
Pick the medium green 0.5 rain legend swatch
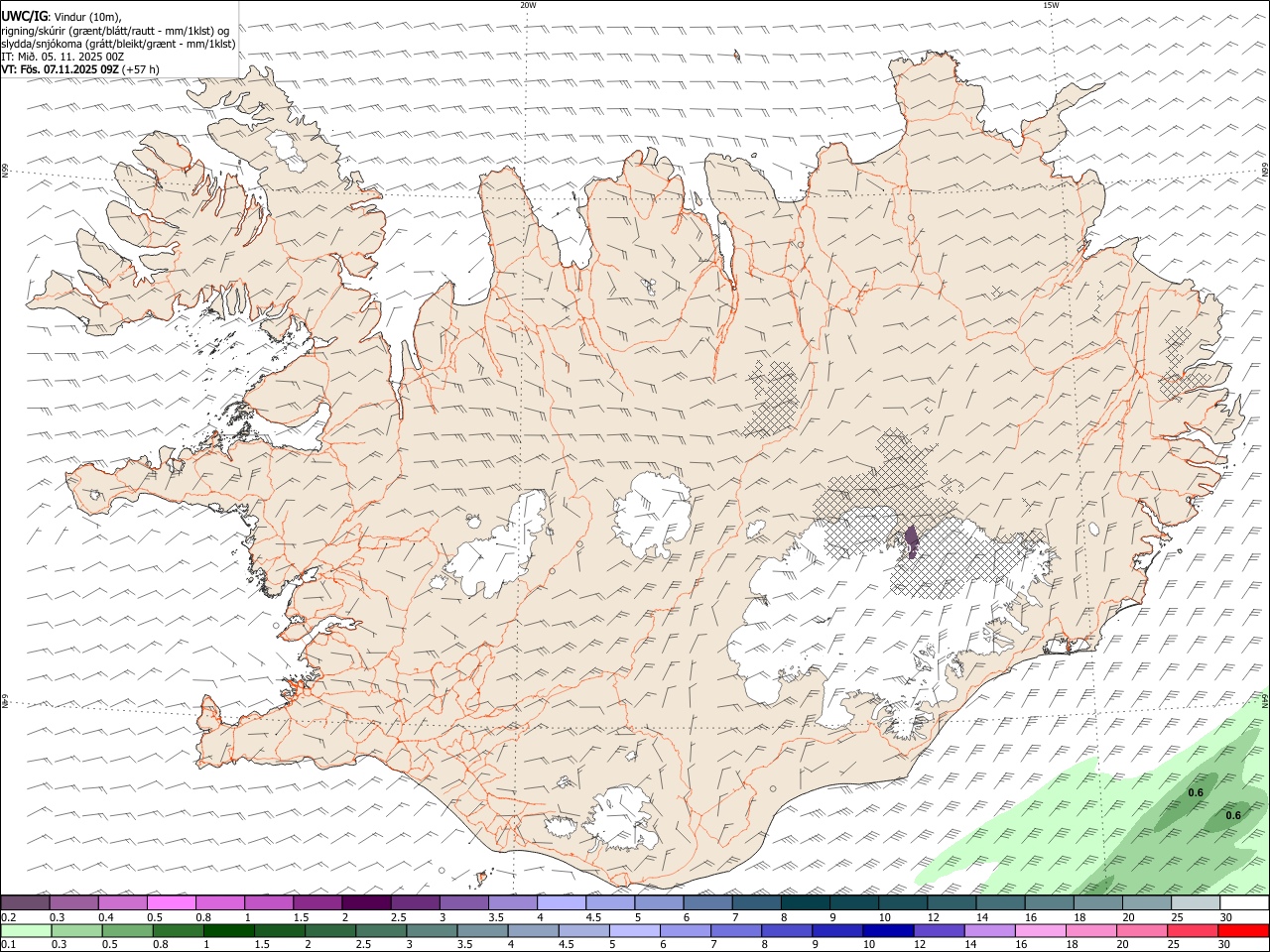[126, 931]
